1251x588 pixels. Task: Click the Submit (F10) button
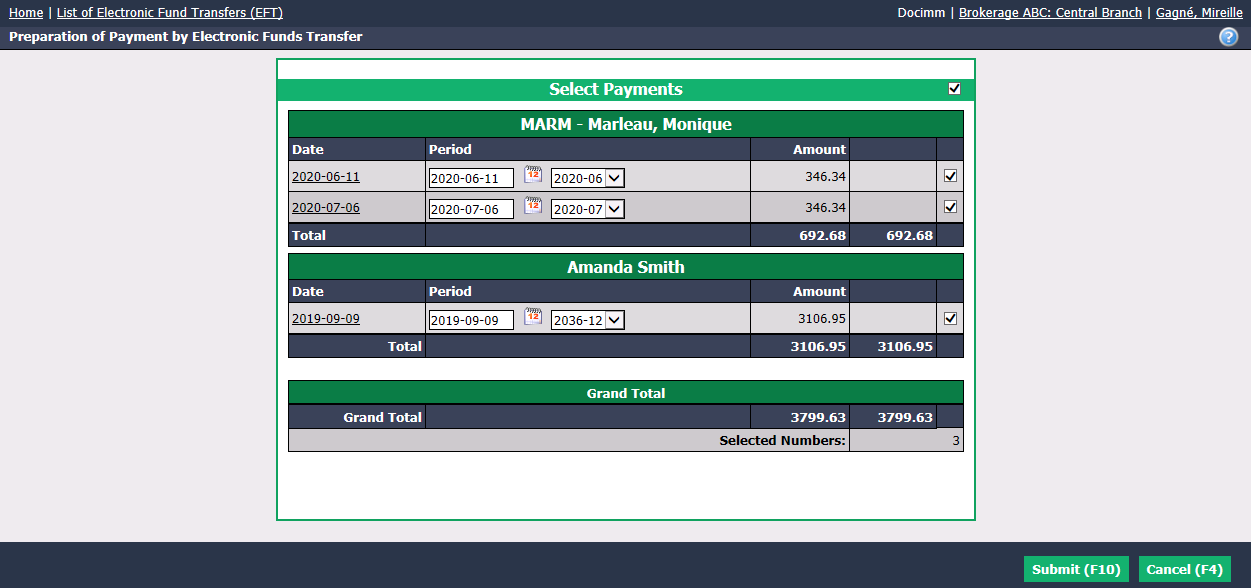click(x=1076, y=569)
